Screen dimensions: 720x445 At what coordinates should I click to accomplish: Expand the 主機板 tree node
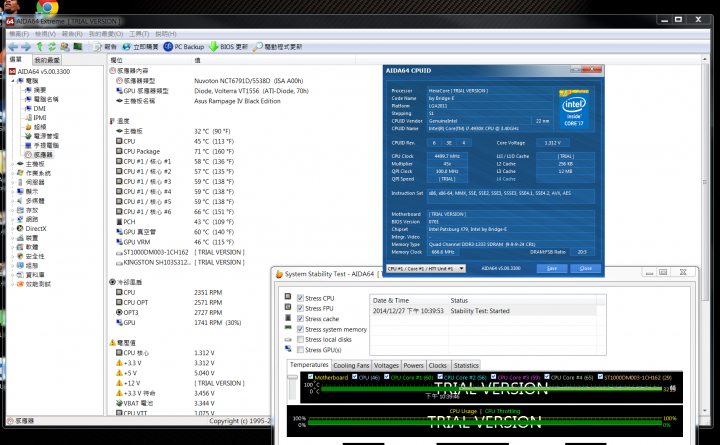click(13, 164)
